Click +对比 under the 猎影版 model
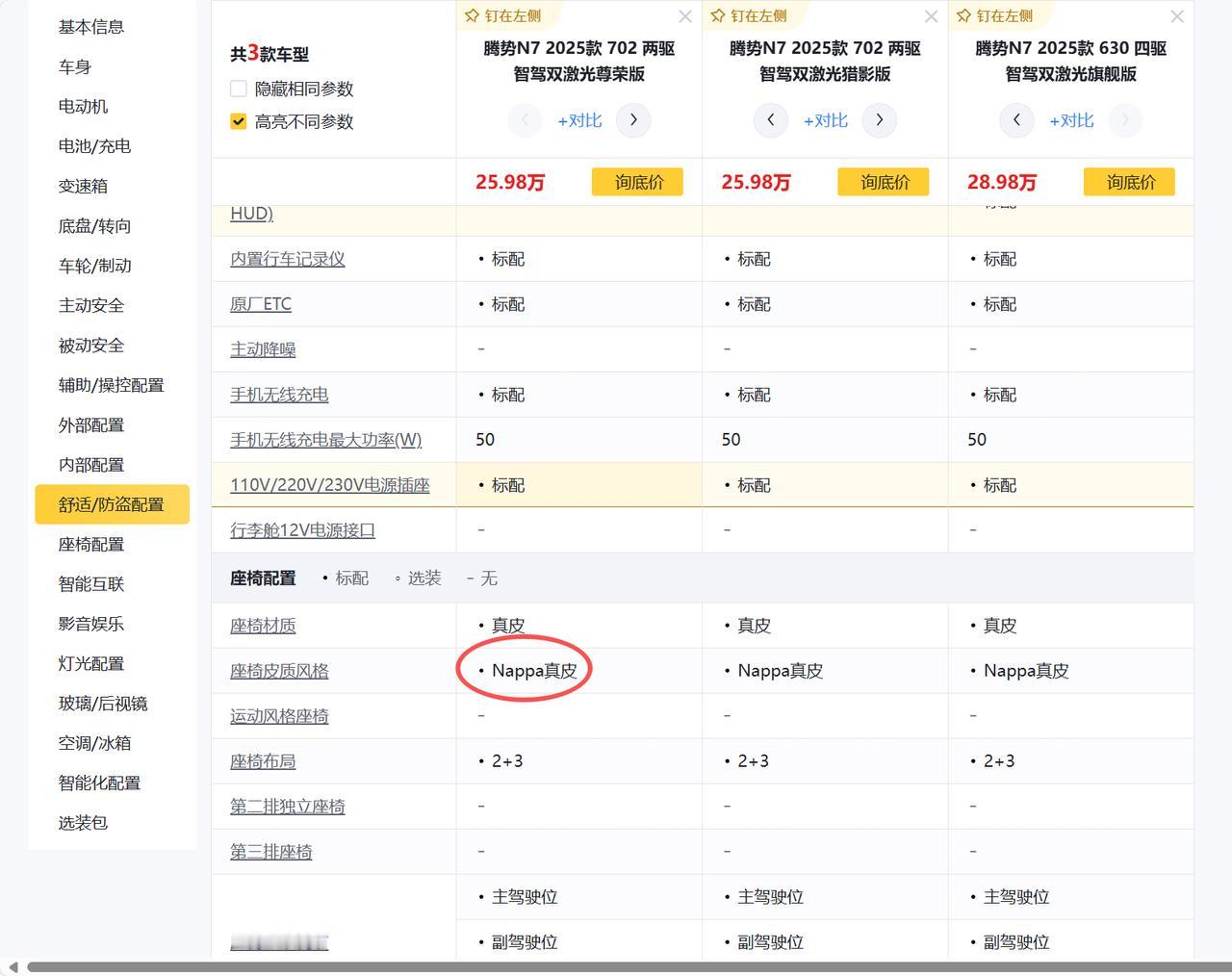Viewport: 1232px width, 976px height. coord(826,120)
